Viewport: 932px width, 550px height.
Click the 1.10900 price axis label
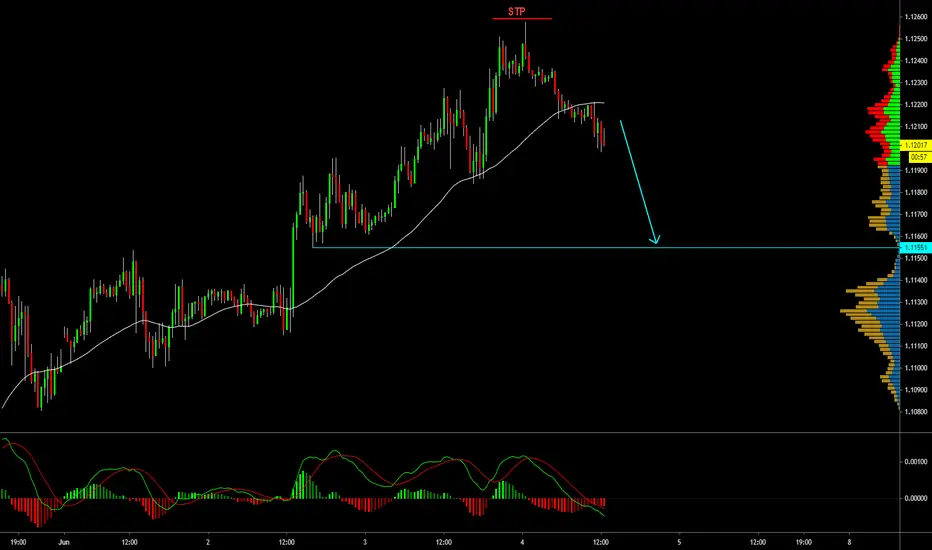916,390
